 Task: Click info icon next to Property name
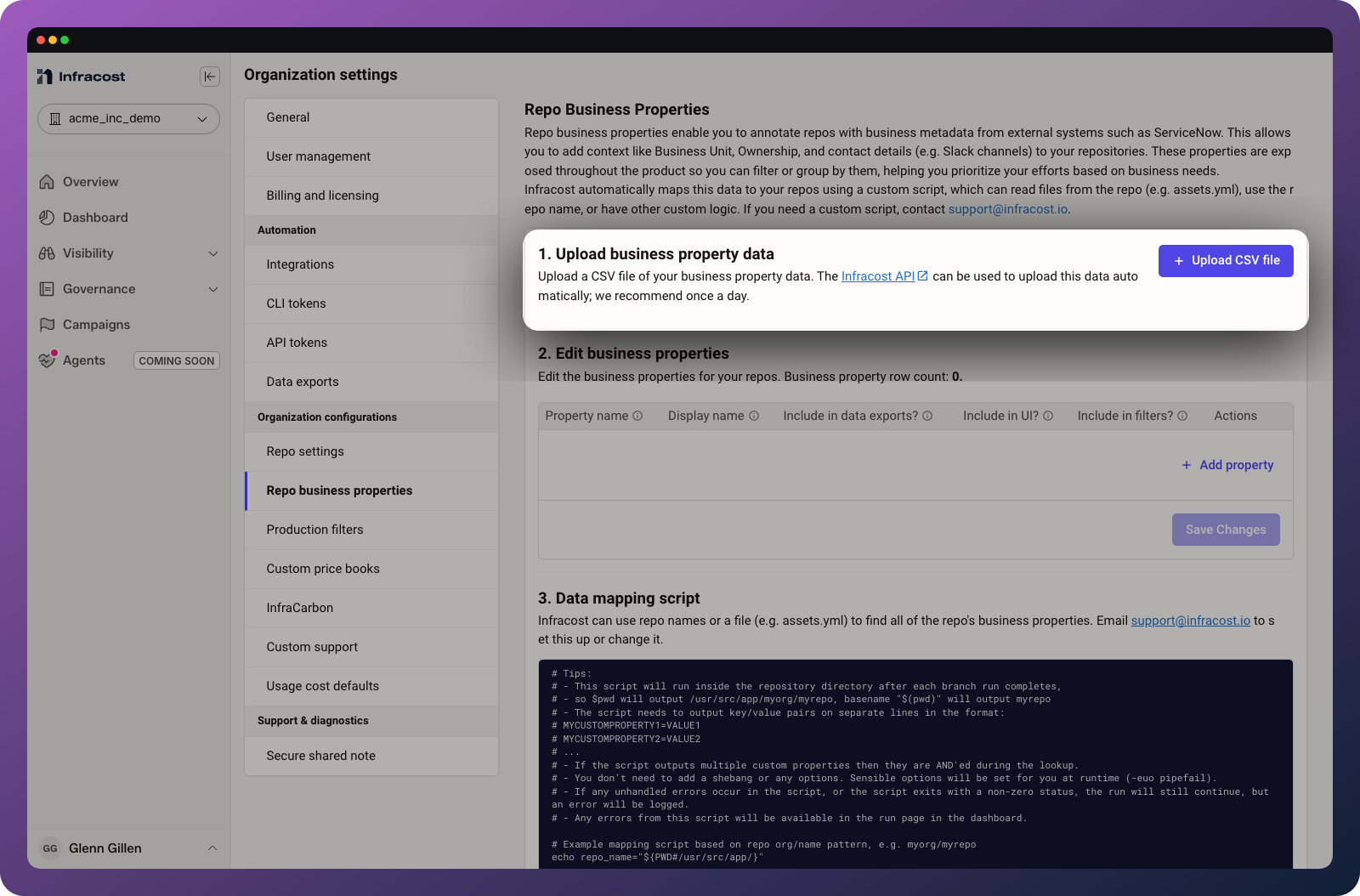click(x=637, y=416)
